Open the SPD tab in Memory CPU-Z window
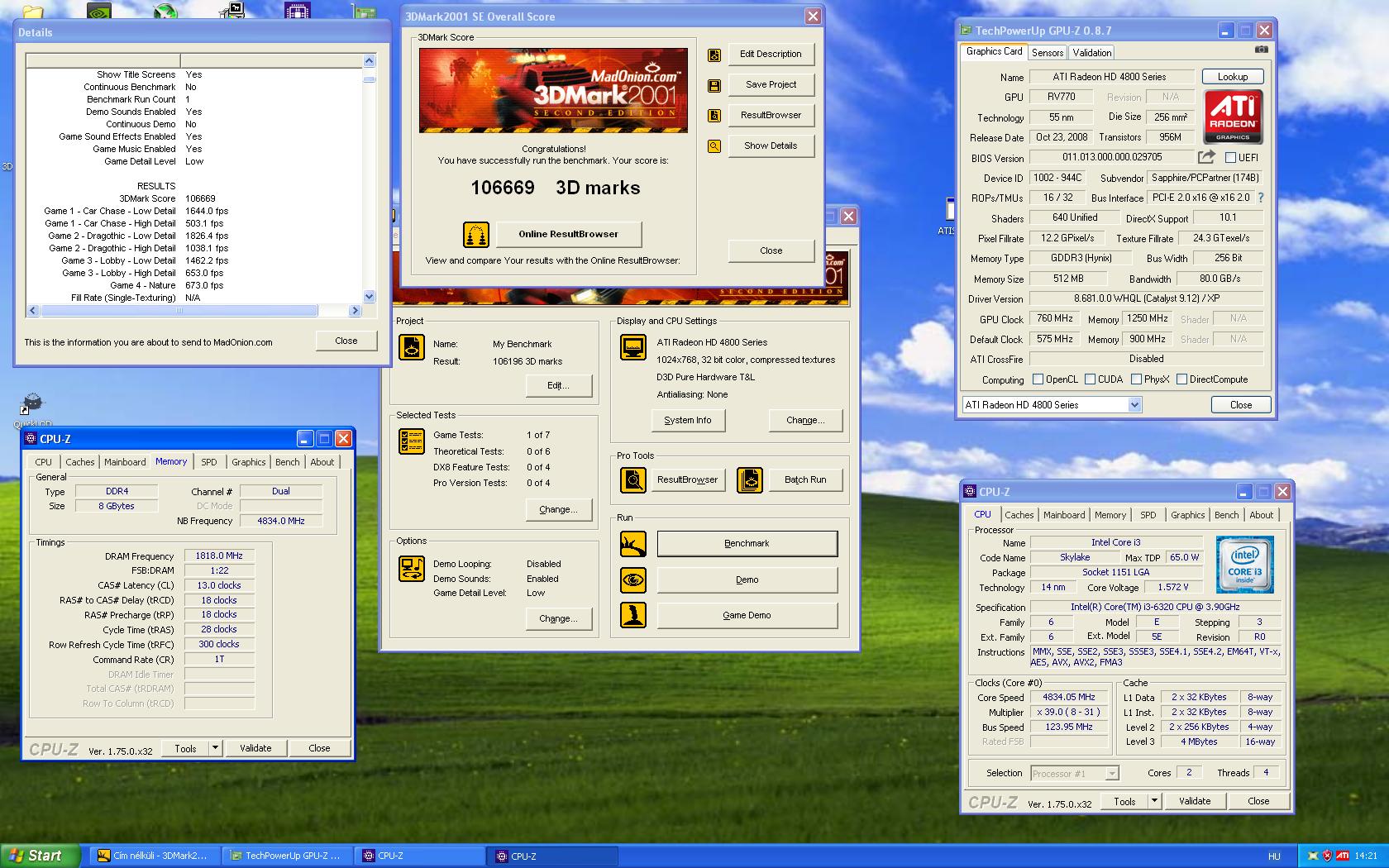1389x868 pixels. coord(209,462)
